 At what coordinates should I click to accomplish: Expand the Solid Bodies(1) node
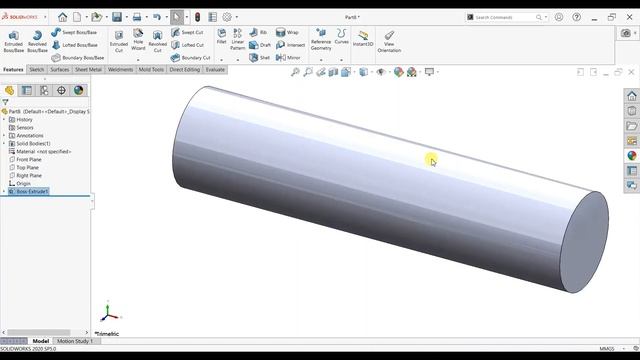pyautogui.click(x=4, y=144)
